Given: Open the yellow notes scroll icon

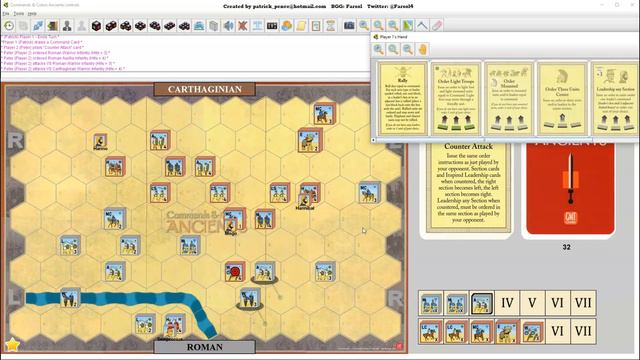Looking at the screenshot, I should click(301, 26).
